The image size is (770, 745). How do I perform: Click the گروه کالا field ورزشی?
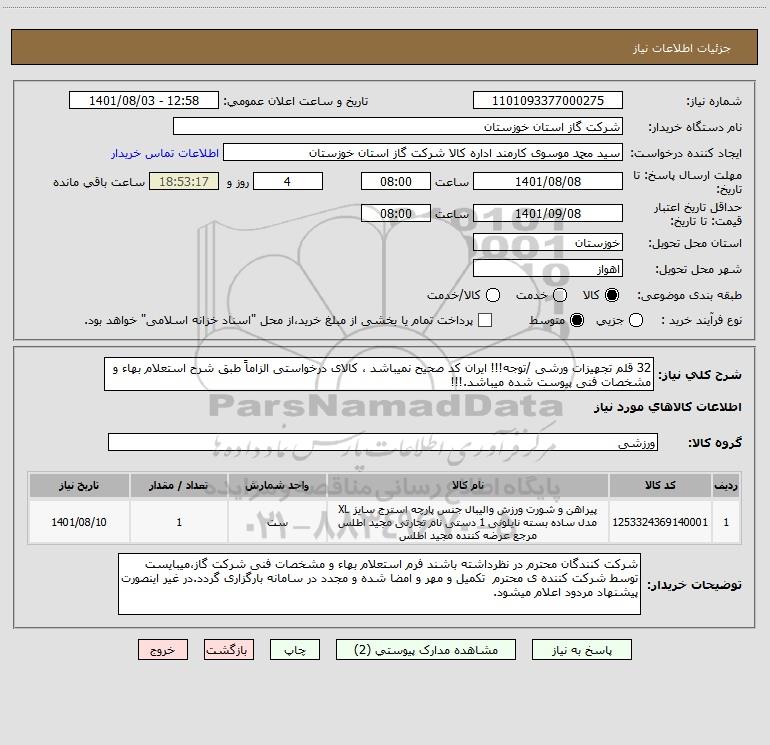(383, 442)
